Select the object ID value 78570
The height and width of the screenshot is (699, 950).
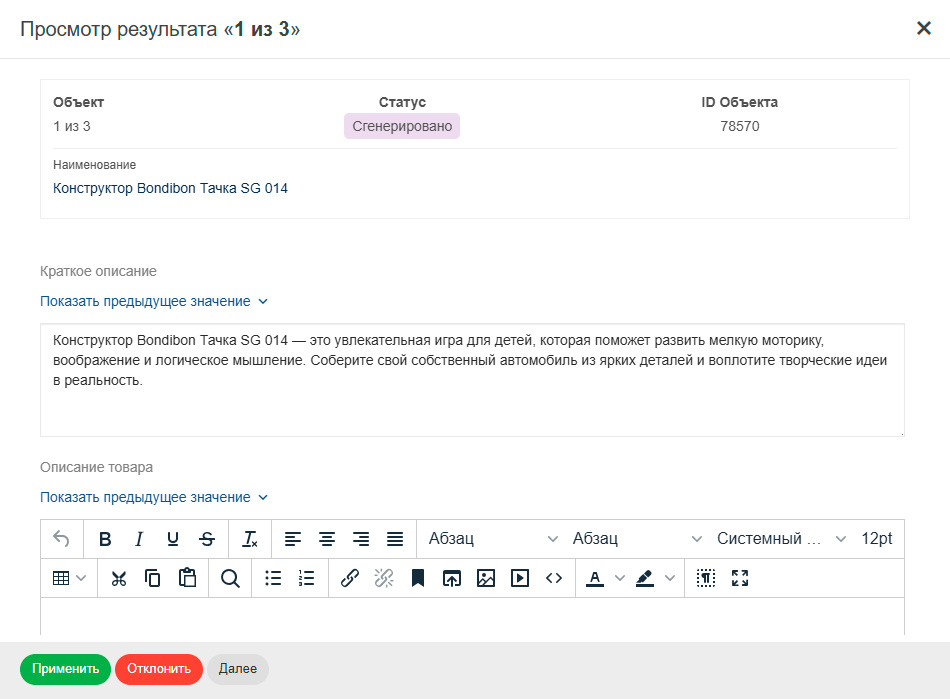tap(740, 126)
